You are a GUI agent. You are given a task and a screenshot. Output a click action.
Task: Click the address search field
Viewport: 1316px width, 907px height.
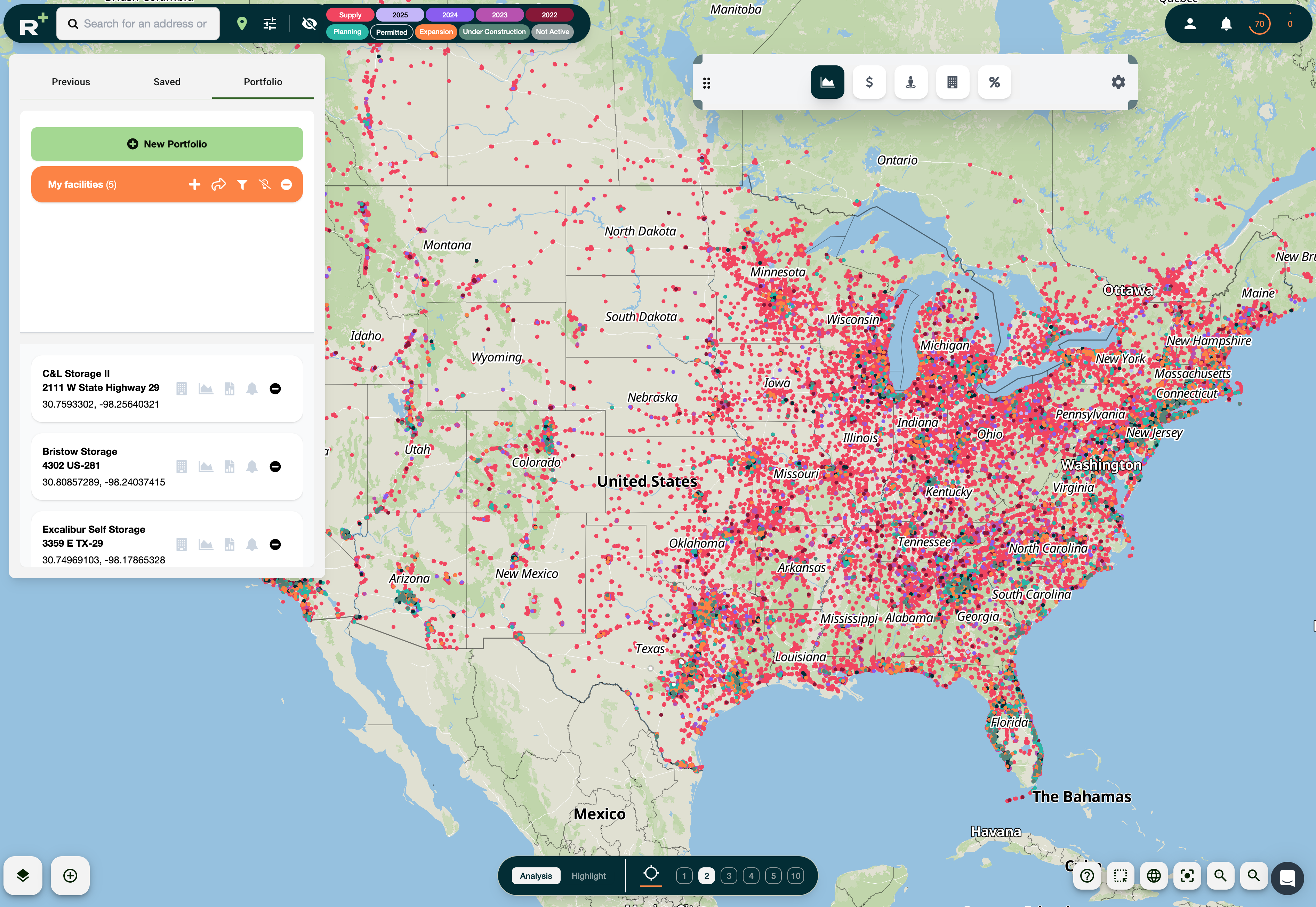click(145, 24)
